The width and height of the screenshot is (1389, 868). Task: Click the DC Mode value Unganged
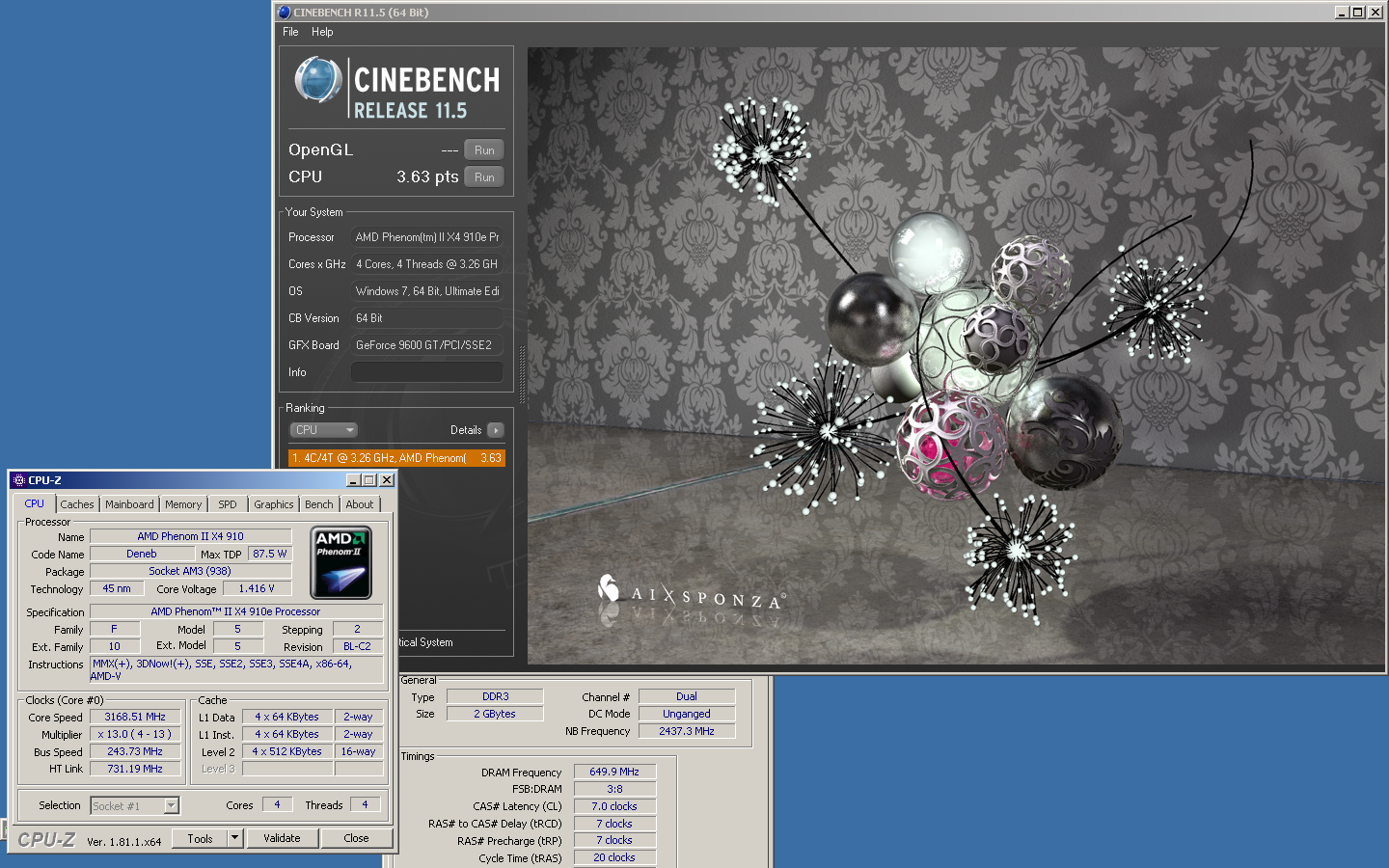pos(687,714)
